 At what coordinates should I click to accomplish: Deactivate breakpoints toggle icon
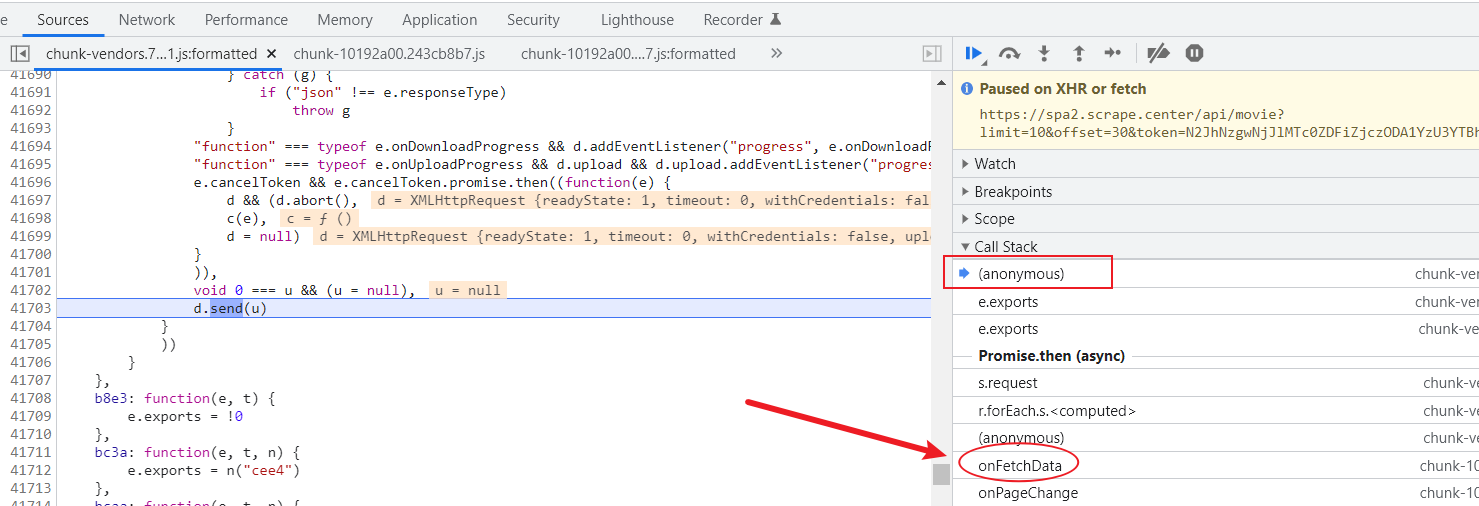1158,54
